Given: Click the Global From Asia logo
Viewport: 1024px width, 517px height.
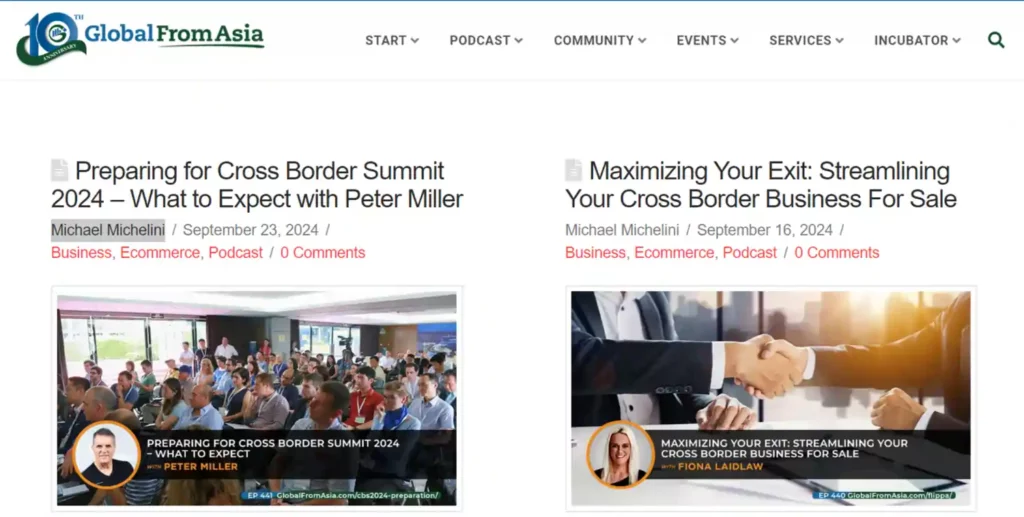Looking at the screenshot, I should (x=140, y=39).
